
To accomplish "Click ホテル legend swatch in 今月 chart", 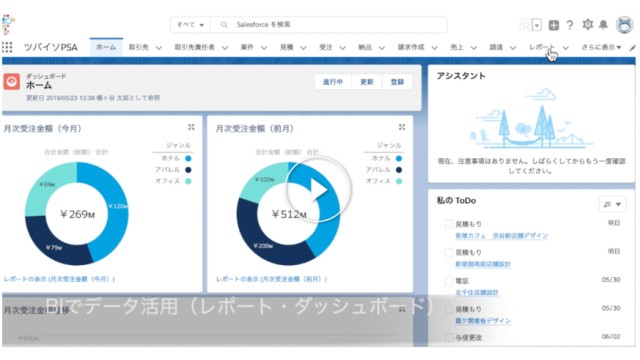I will (188, 158).
